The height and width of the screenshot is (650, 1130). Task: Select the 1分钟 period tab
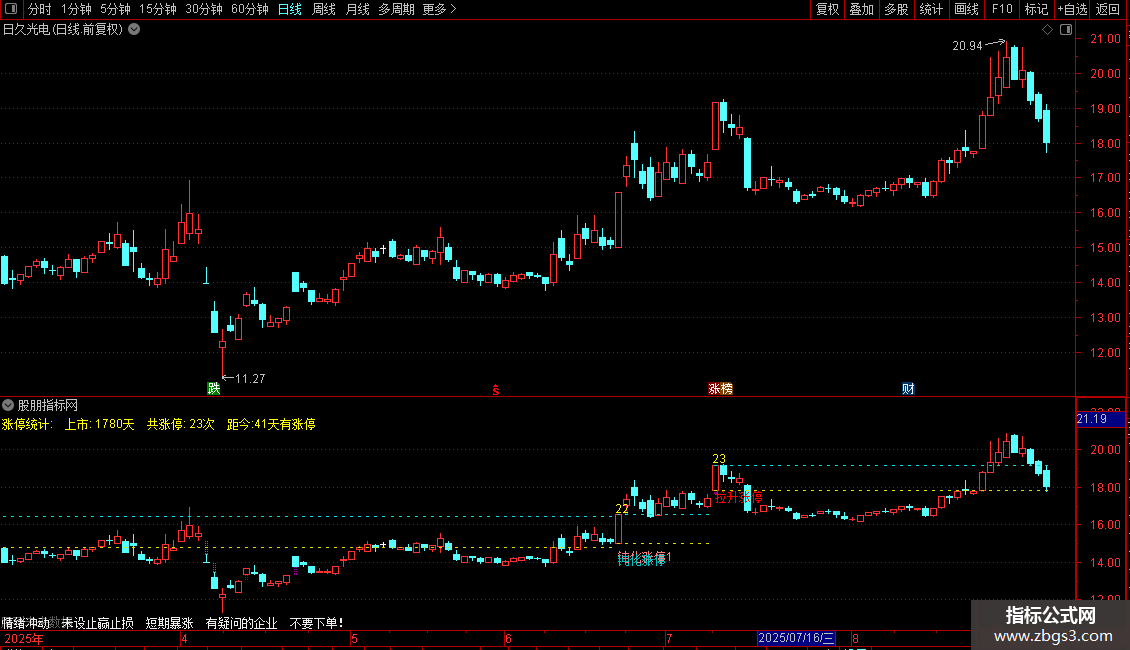(x=76, y=9)
